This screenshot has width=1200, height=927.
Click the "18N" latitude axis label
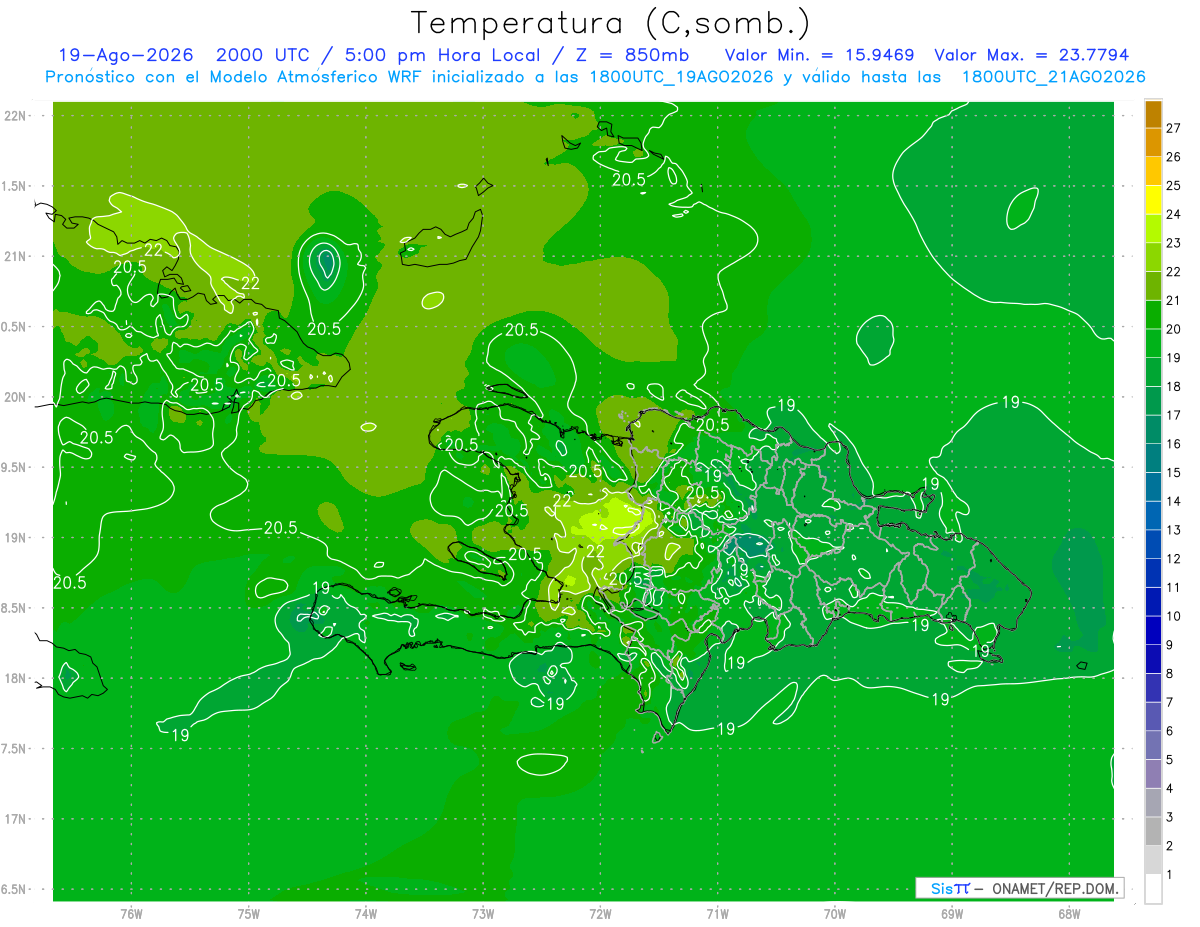pos(17,679)
